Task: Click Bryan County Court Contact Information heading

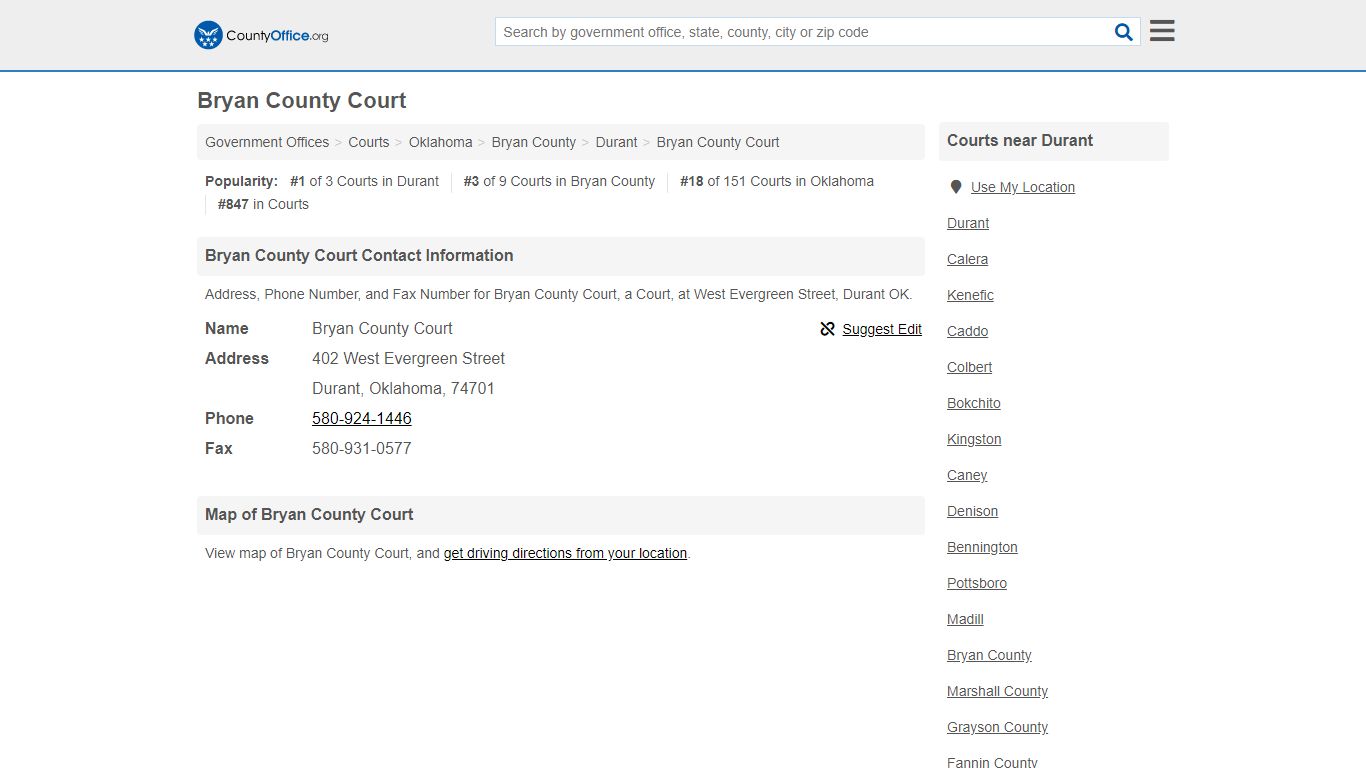Action: coord(359,256)
